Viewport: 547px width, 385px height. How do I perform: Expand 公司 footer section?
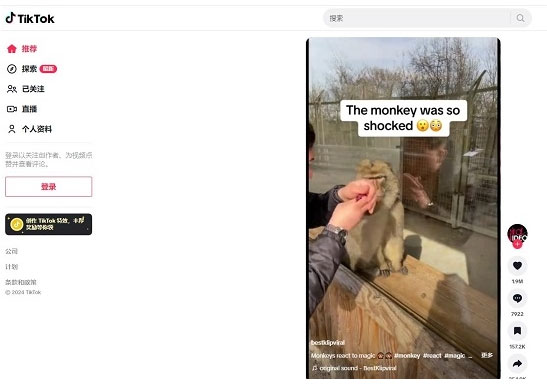tap(12, 251)
